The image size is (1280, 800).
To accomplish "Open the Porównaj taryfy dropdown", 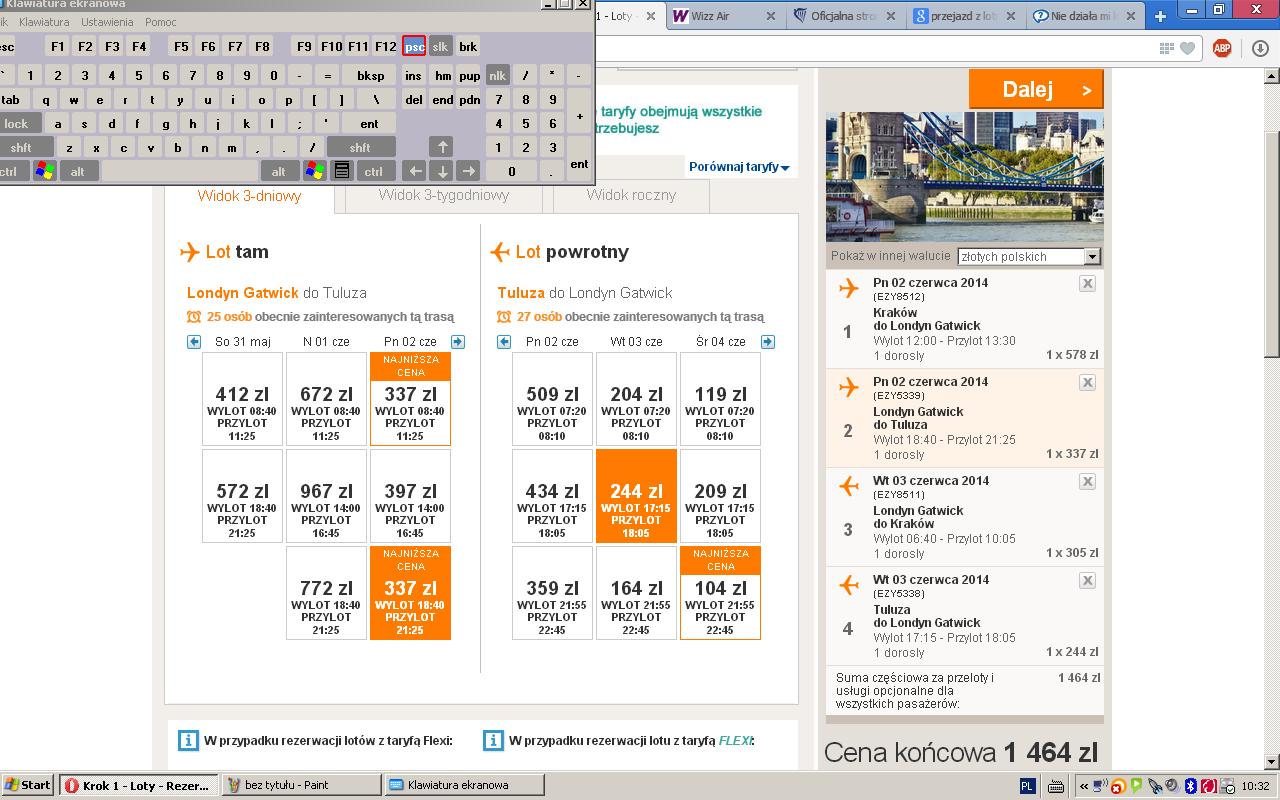I will [739, 167].
